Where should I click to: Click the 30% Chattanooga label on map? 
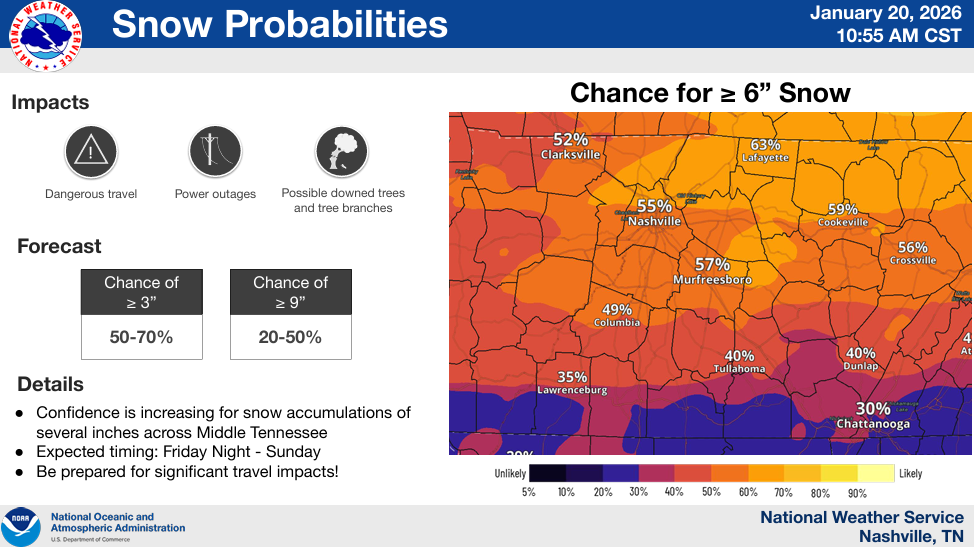click(873, 415)
